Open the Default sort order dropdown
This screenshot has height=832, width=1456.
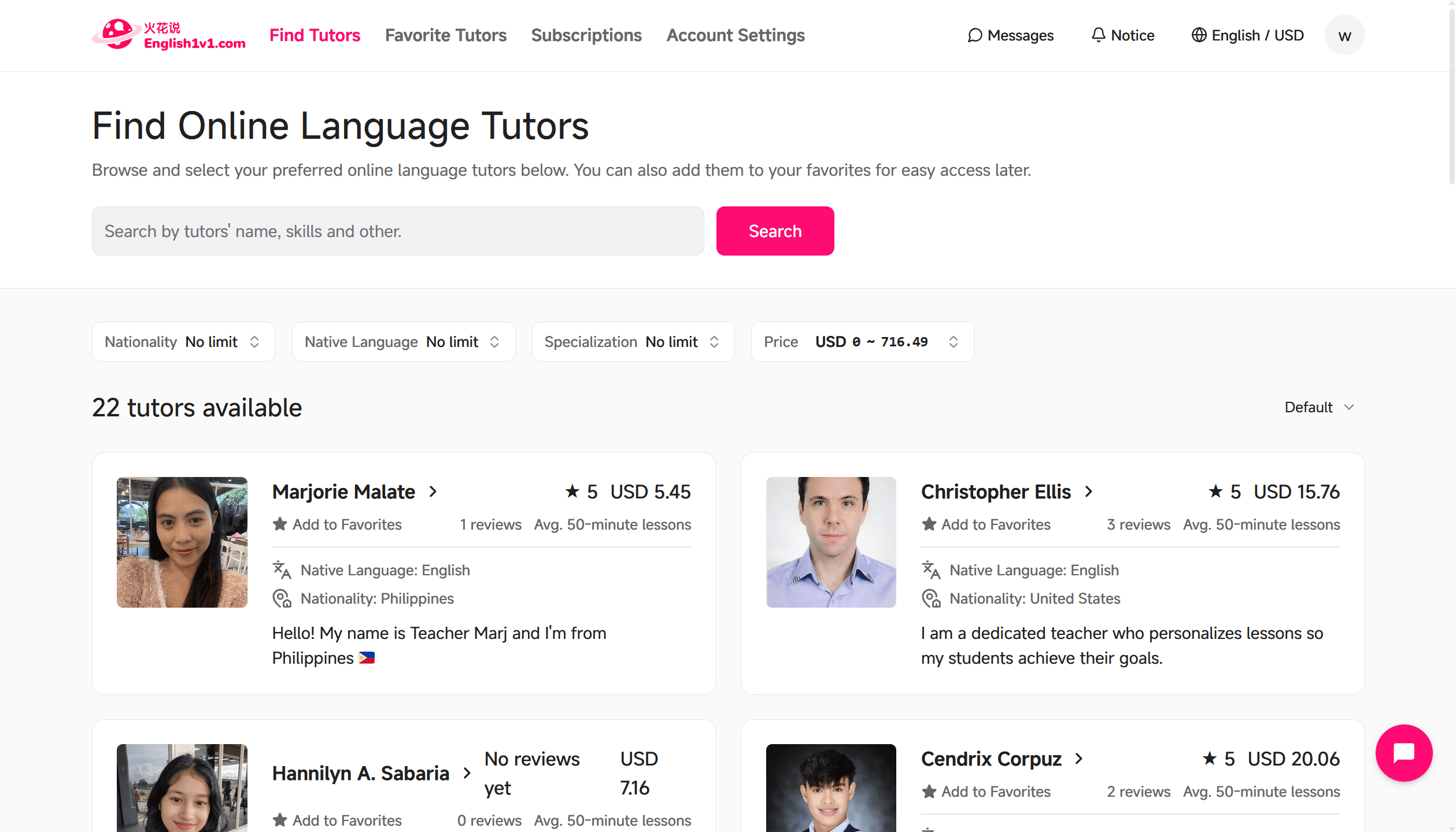1319,407
